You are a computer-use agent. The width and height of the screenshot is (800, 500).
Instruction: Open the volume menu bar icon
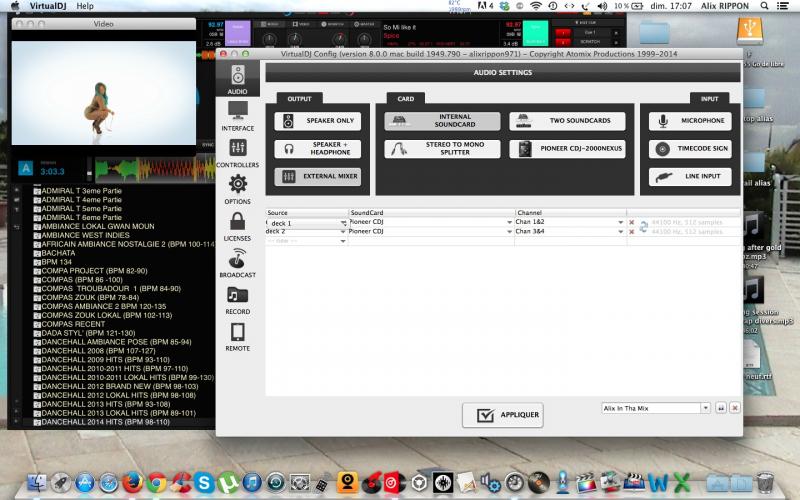[x=602, y=6]
